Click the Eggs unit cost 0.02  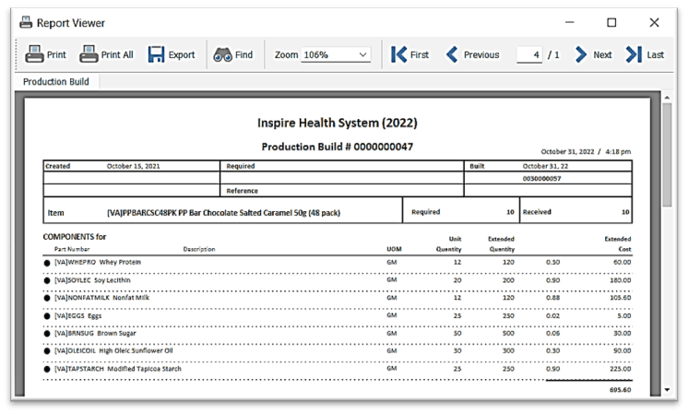(x=553, y=316)
